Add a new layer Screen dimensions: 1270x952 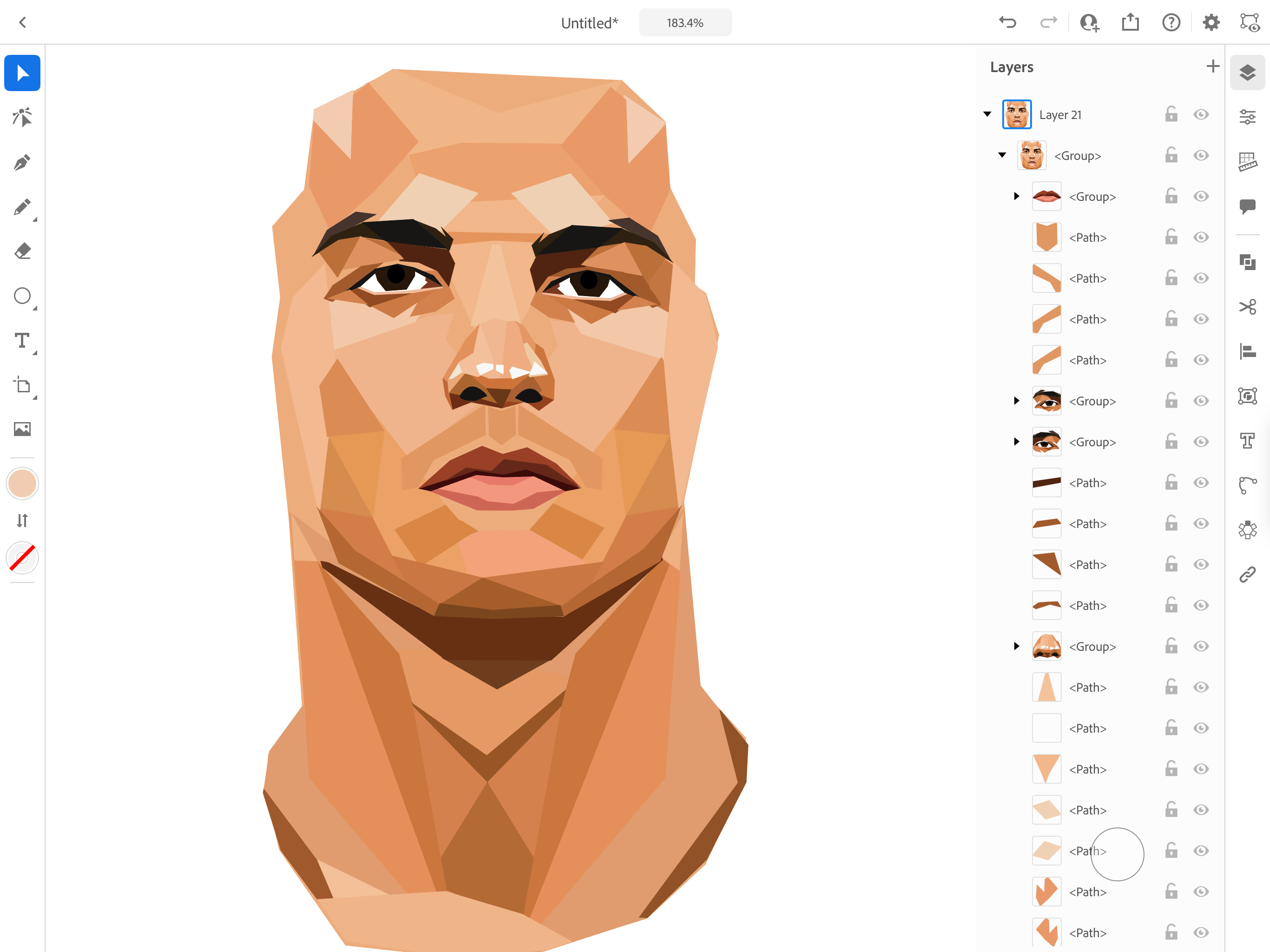tap(1212, 66)
